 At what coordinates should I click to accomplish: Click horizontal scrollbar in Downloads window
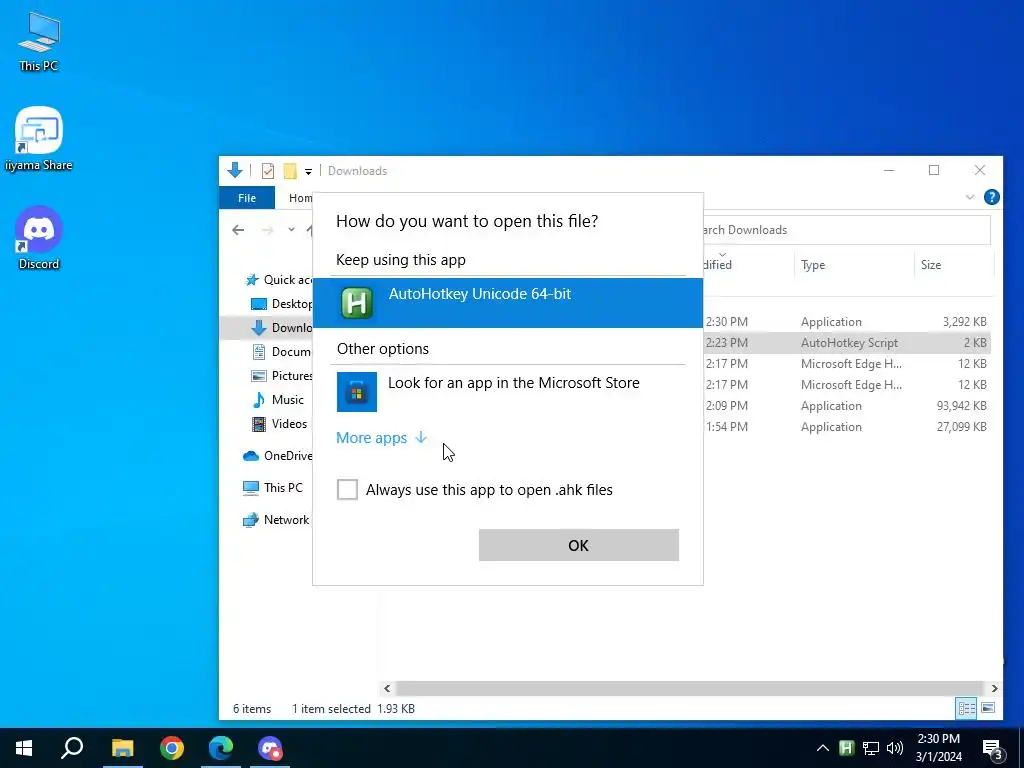(690, 688)
